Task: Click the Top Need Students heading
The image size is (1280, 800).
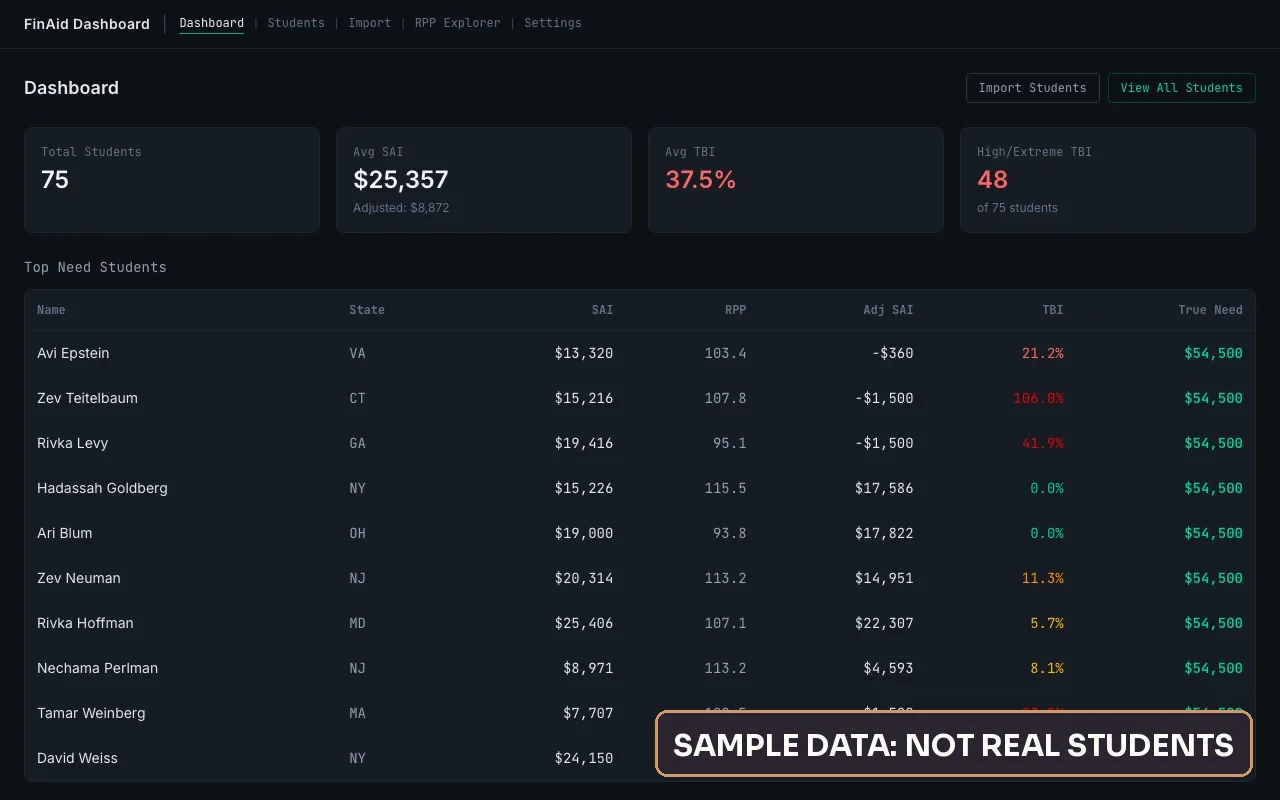Action: tap(95, 267)
